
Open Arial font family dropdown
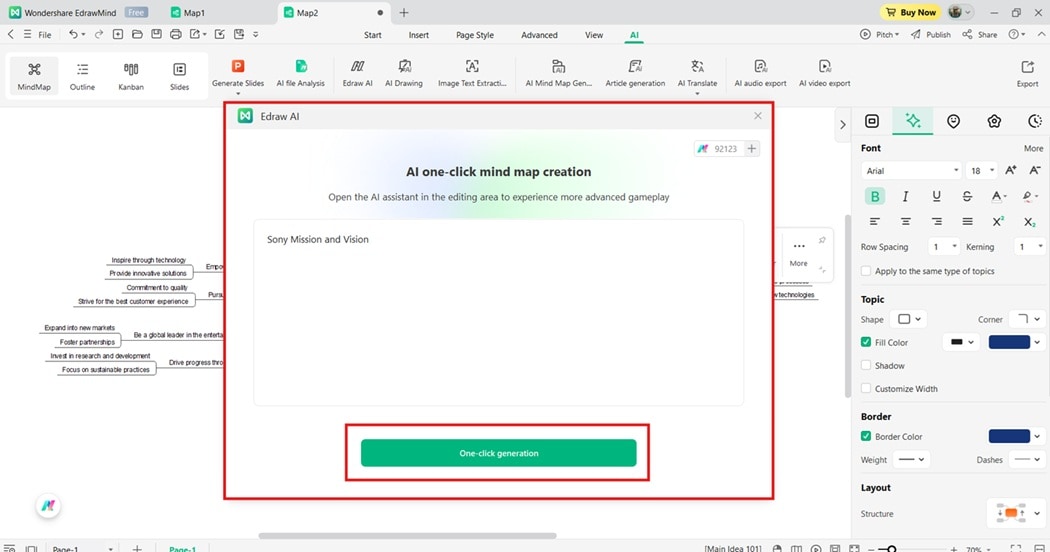tap(911, 170)
